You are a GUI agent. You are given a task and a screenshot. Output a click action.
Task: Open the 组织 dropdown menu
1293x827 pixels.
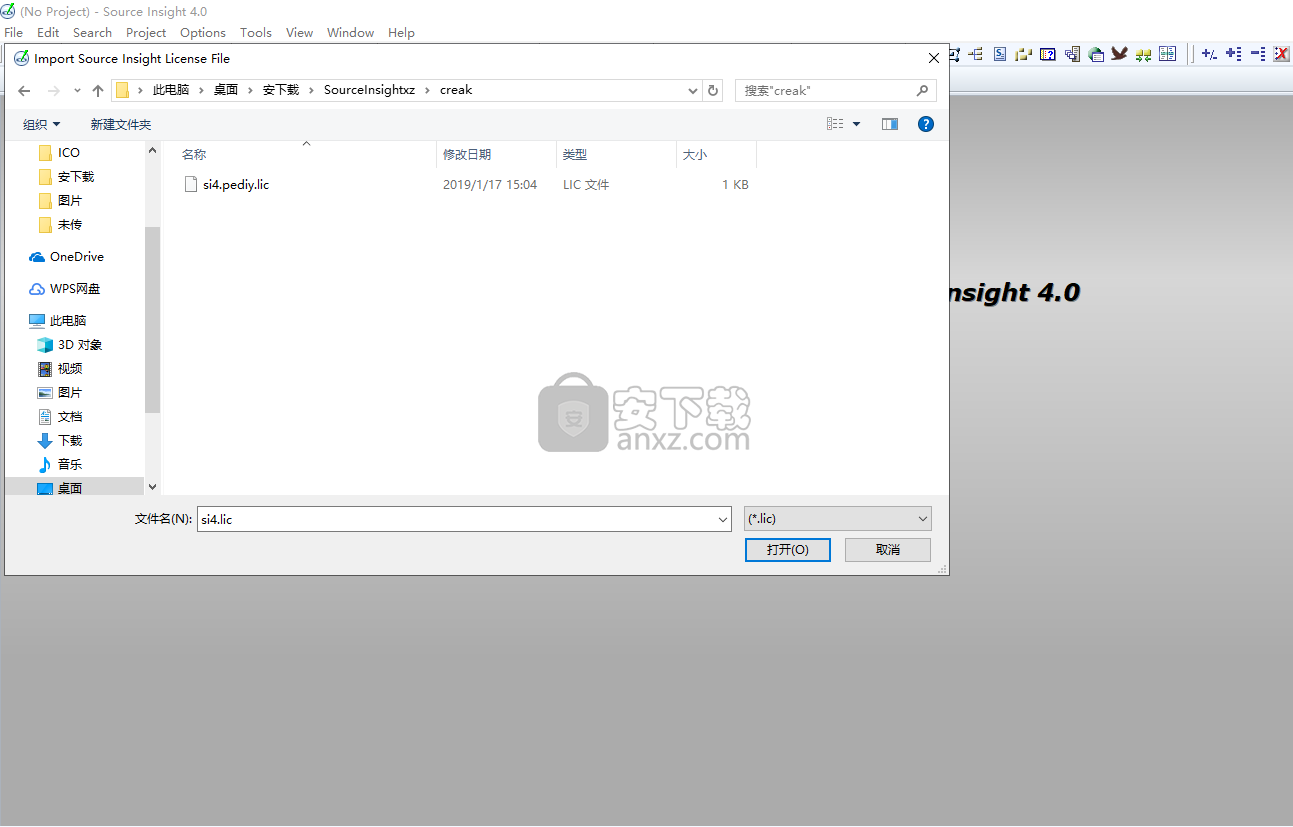(x=42, y=124)
